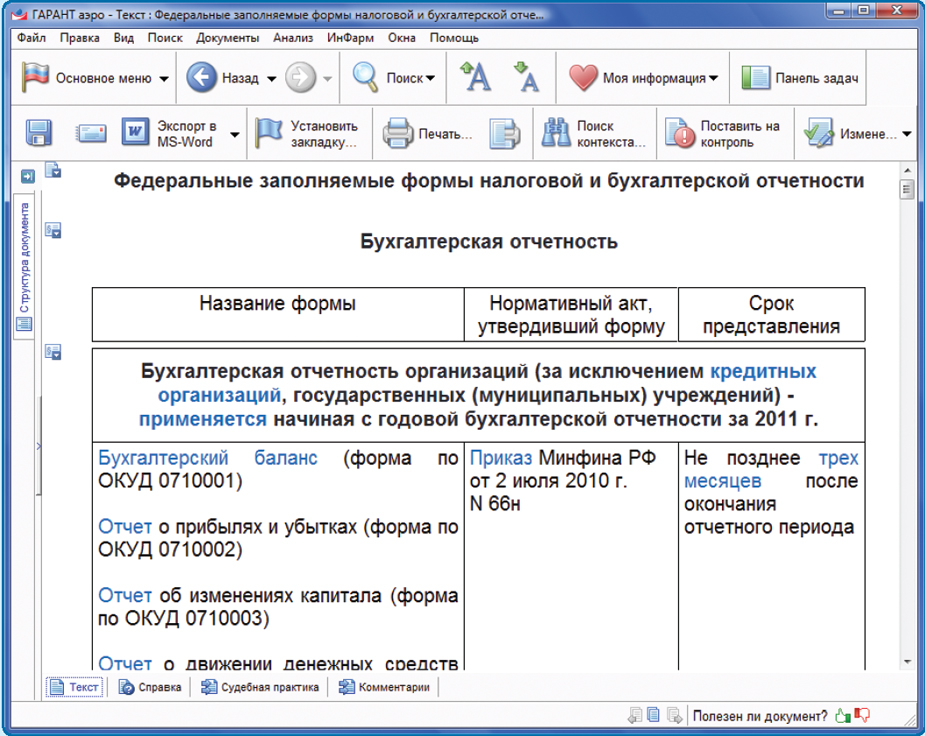
Task: Decrease the document font size
Action: (526, 78)
